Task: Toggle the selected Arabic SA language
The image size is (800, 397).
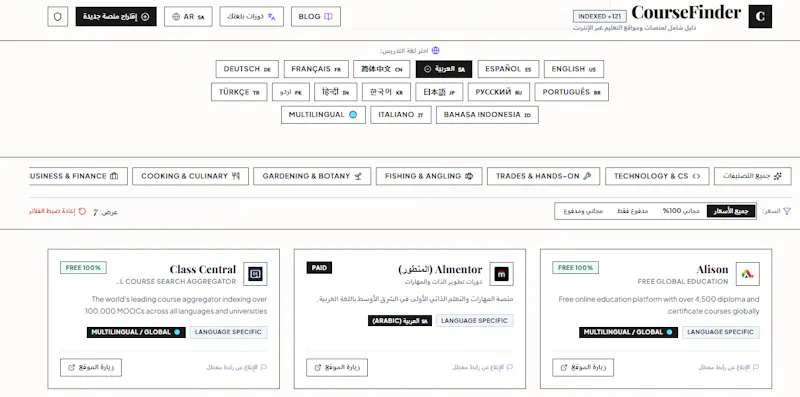Action: (444, 69)
